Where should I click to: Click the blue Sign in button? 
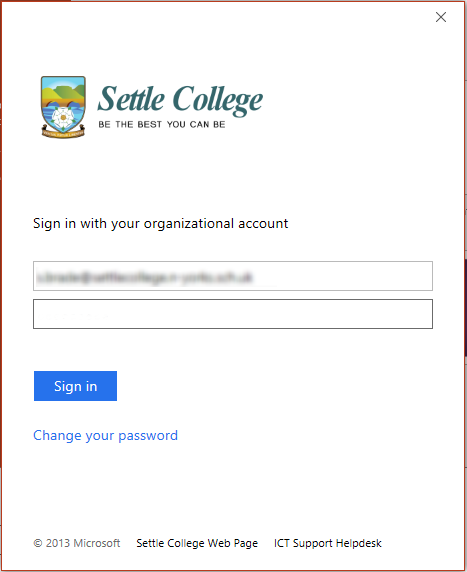[x=76, y=386]
